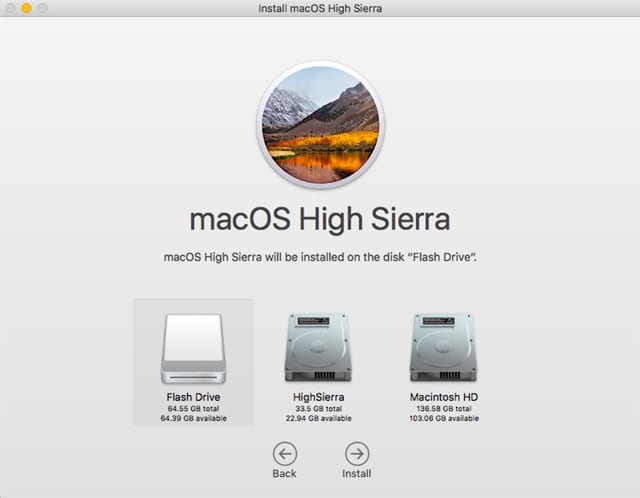
Task: Pick the Macintosh HD drive icon
Action: (x=441, y=347)
